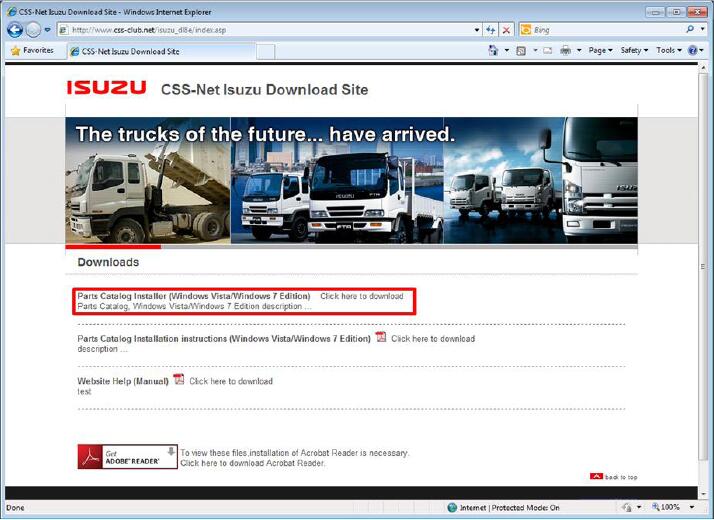This screenshot has width=714, height=520.
Task: Click the red back to top icon
Action: (596, 476)
